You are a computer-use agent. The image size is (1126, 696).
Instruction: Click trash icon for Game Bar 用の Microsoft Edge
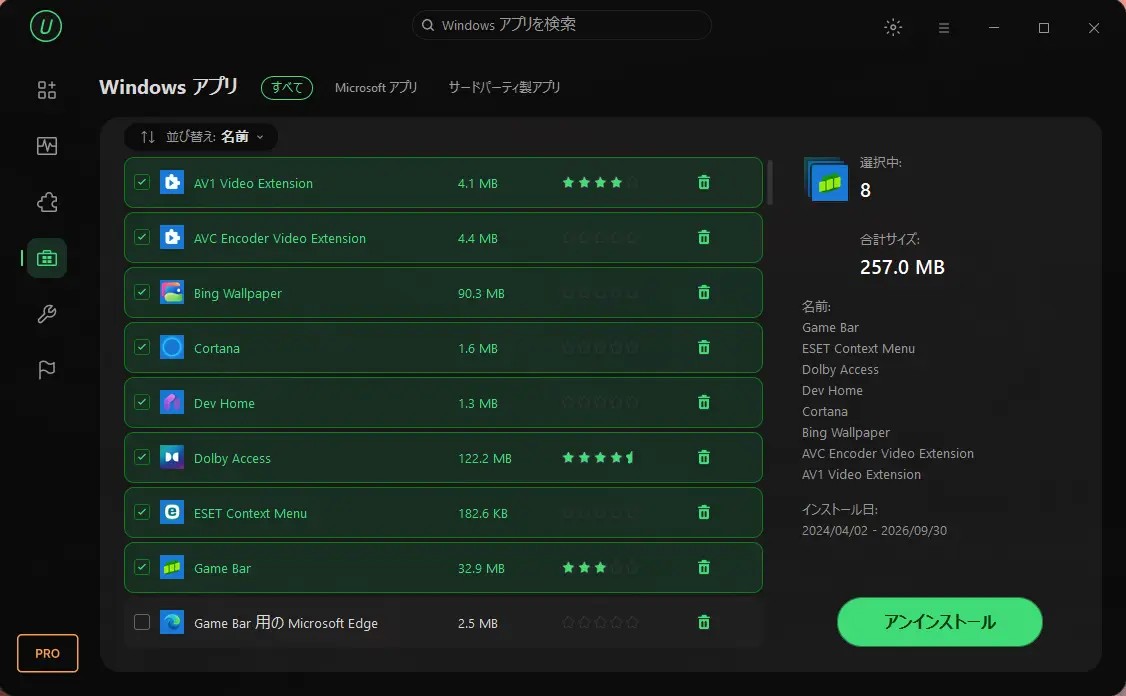[x=704, y=622]
